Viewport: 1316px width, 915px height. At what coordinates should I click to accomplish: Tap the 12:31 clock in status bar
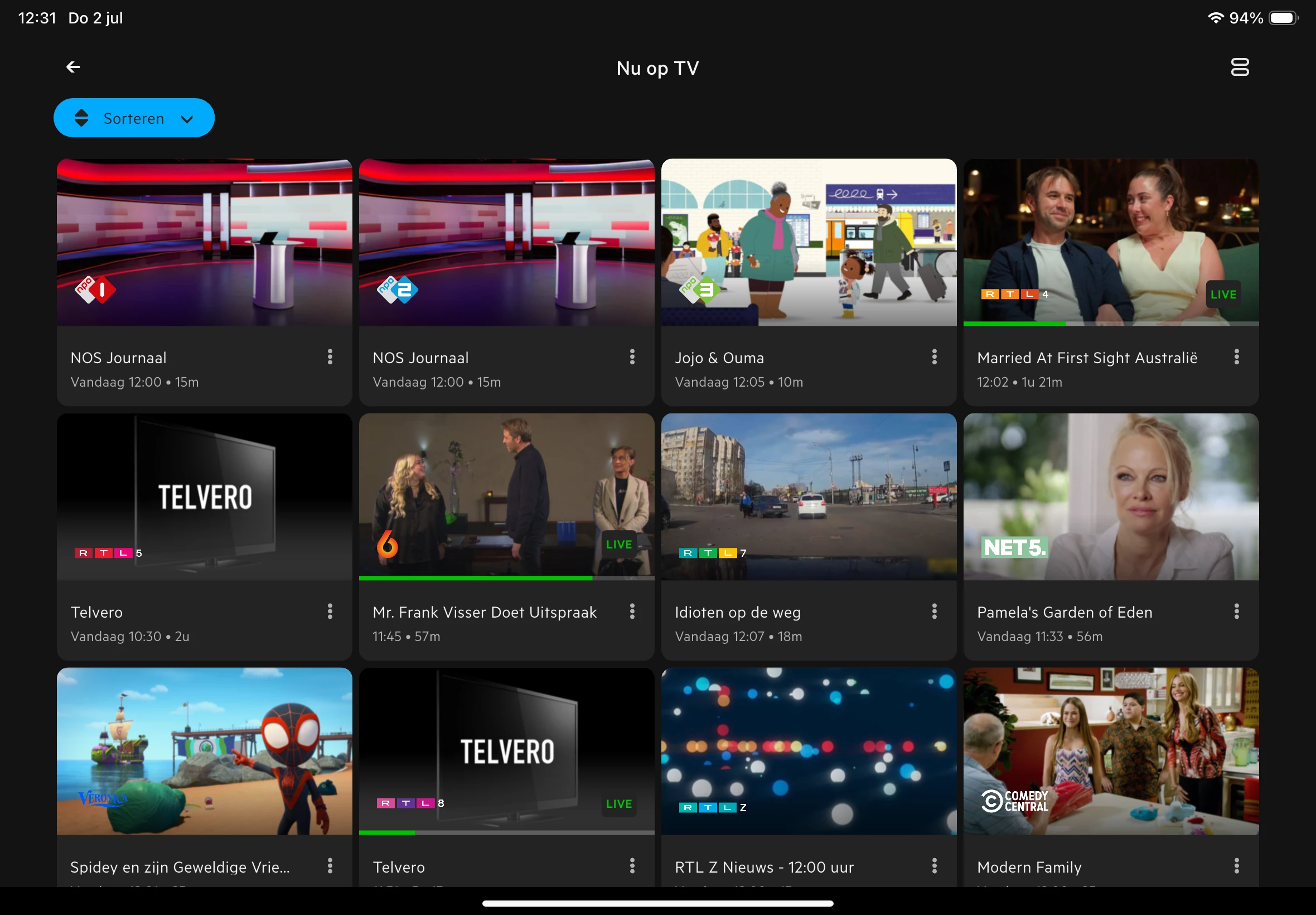tap(37, 18)
